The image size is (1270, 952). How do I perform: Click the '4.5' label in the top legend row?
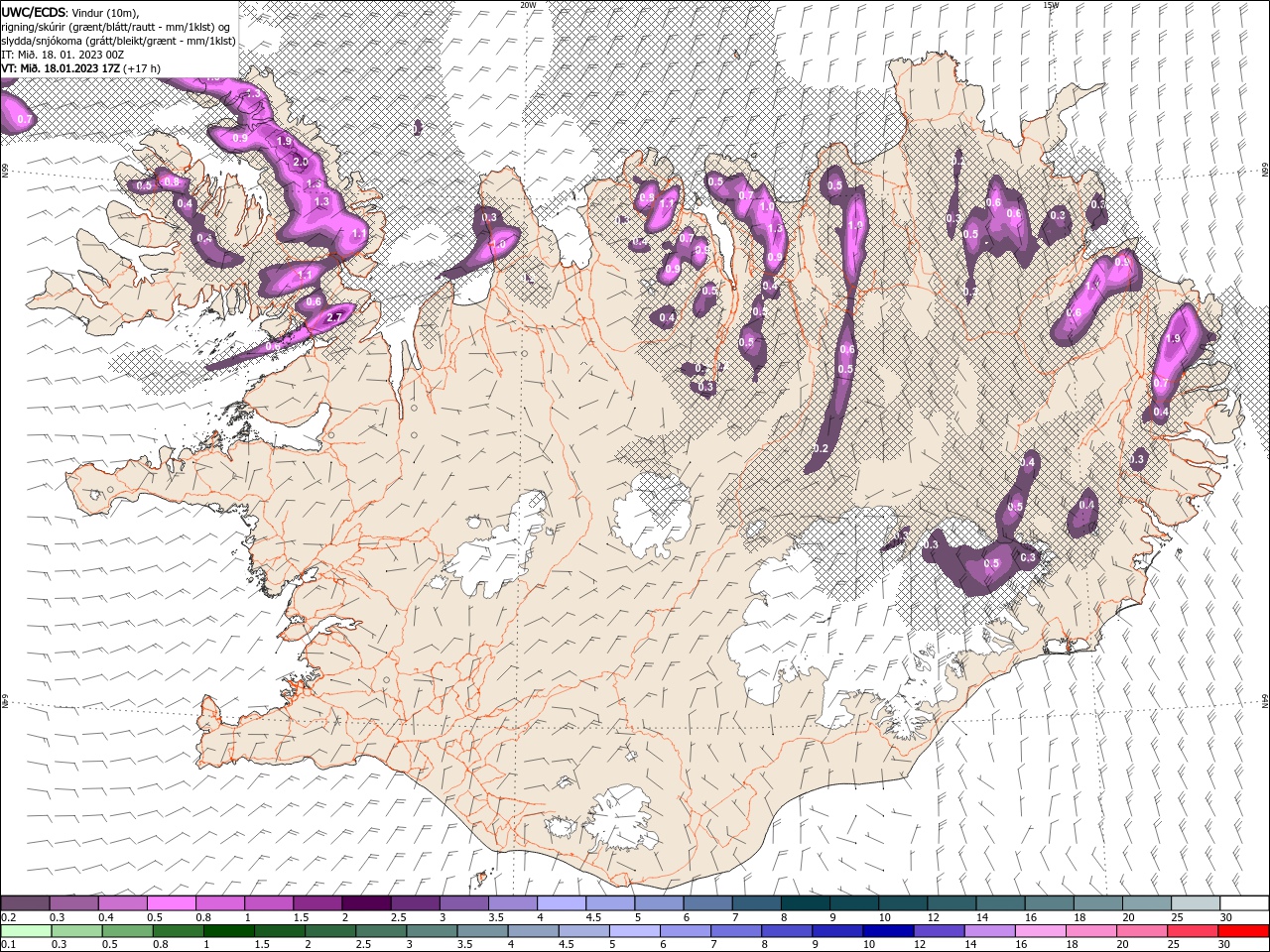pos(593,917)
